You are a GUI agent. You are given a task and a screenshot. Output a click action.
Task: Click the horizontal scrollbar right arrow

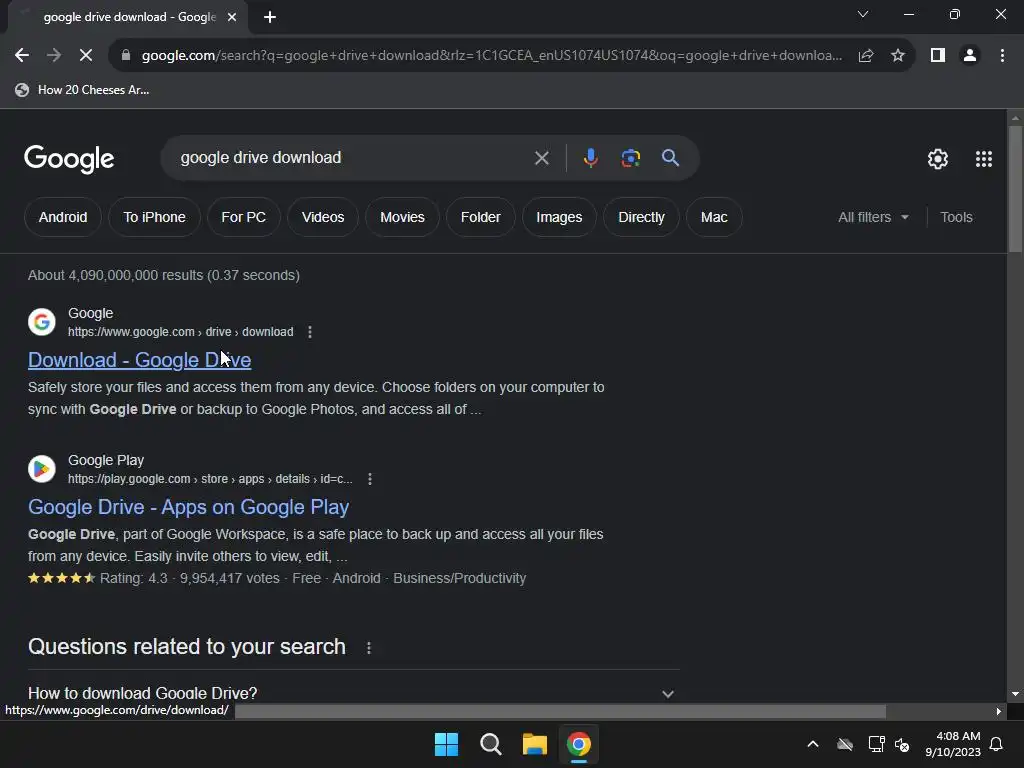(x=999, y=711)
